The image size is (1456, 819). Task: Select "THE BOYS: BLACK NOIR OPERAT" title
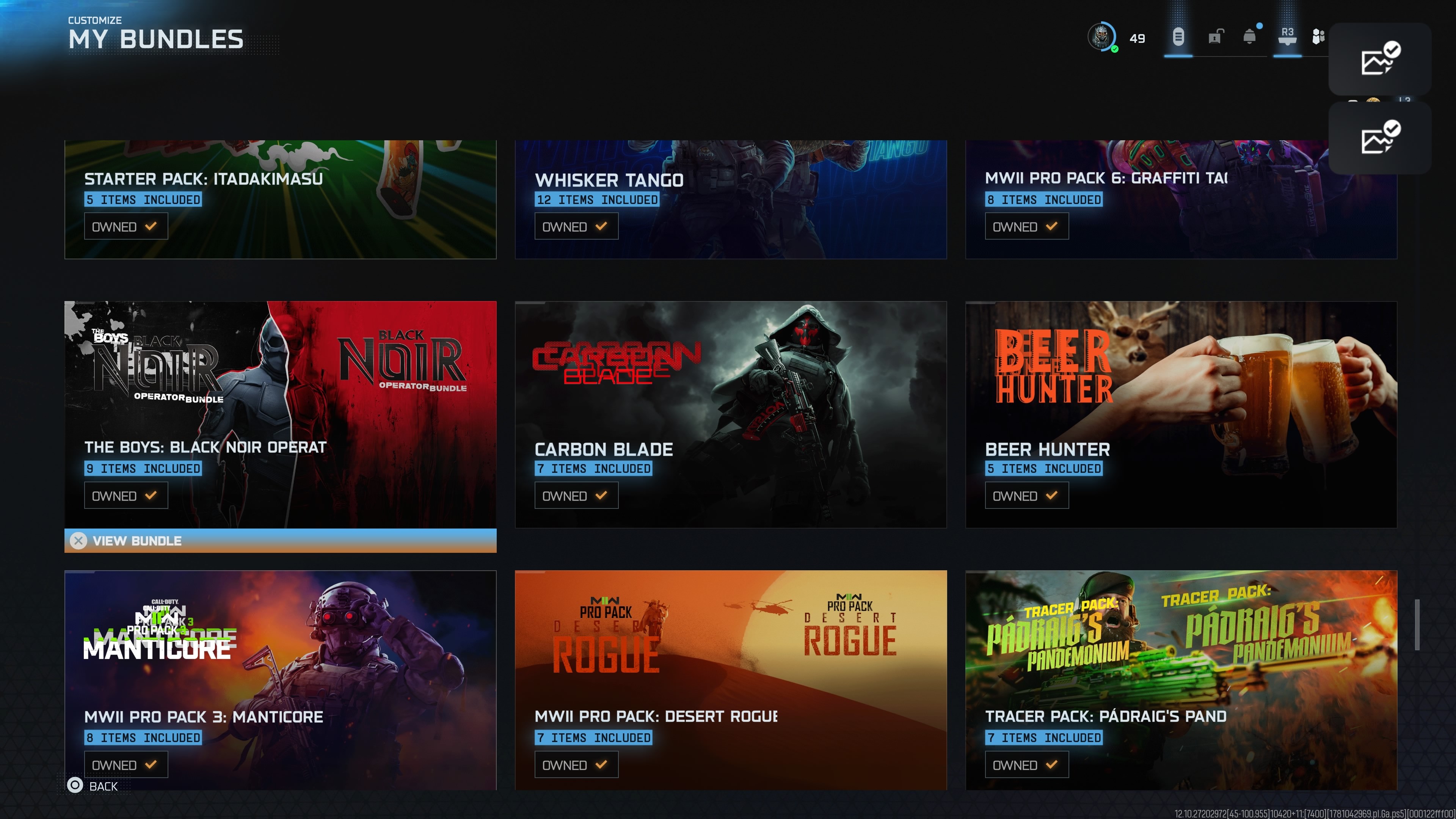tap(205, 447)
